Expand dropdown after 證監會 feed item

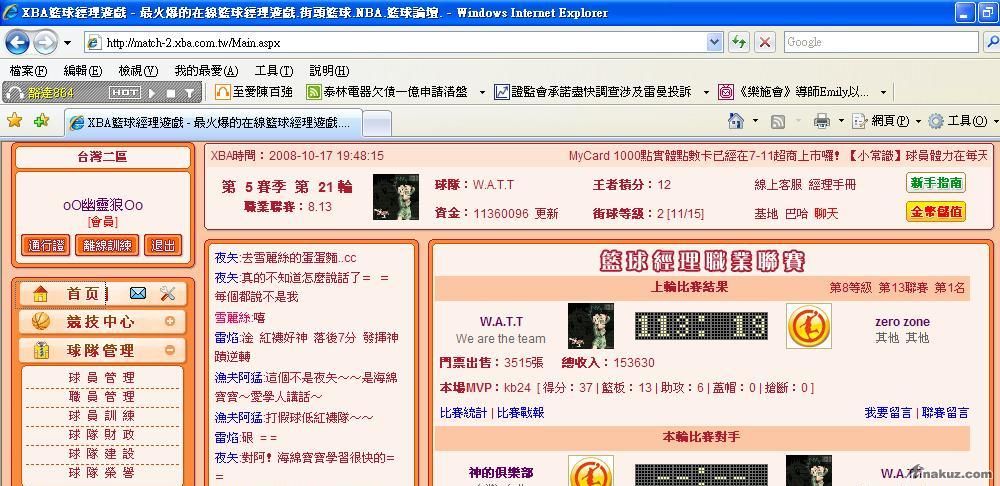coord(706,93)
